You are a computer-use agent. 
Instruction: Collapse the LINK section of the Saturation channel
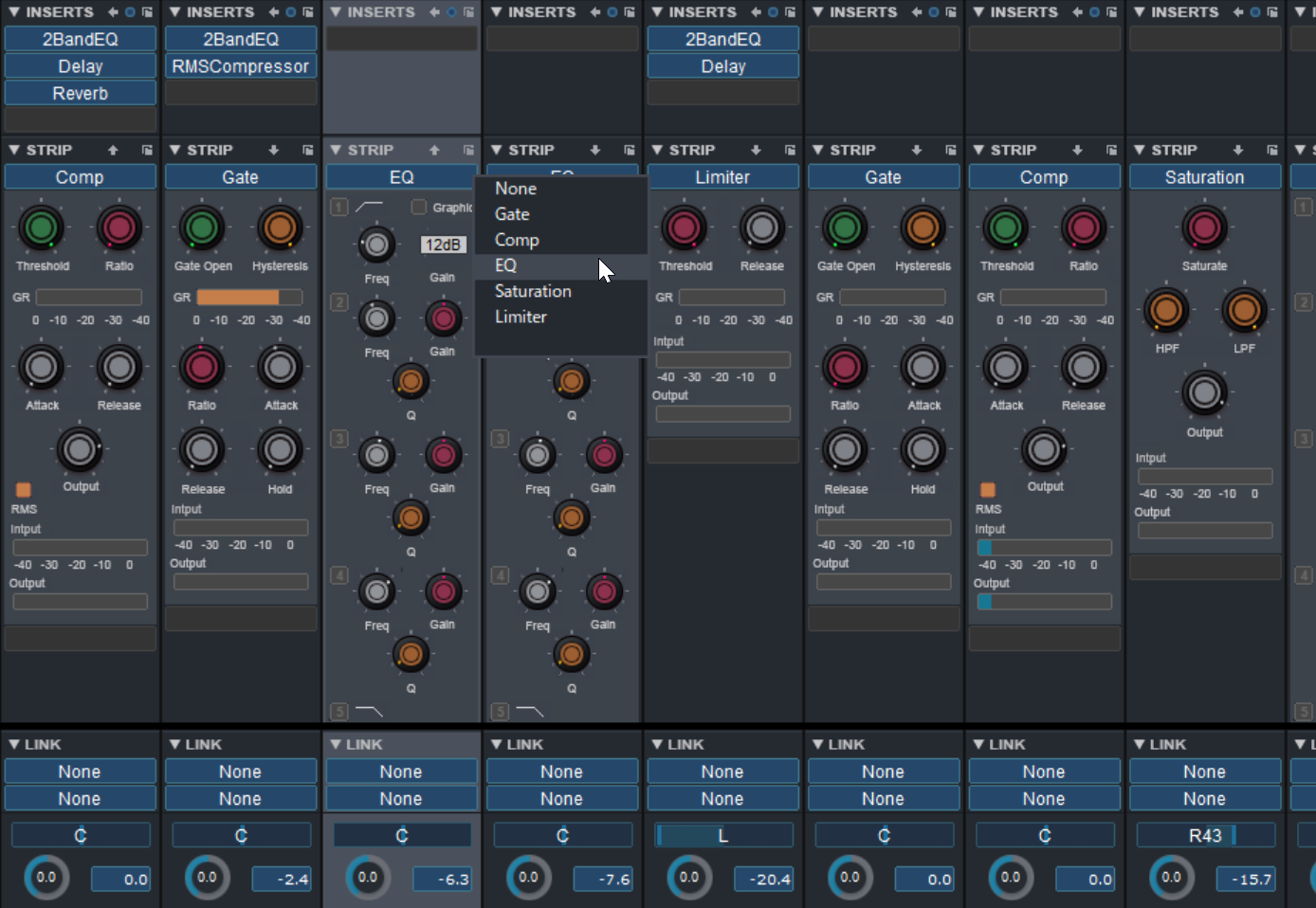(1139, 744)
